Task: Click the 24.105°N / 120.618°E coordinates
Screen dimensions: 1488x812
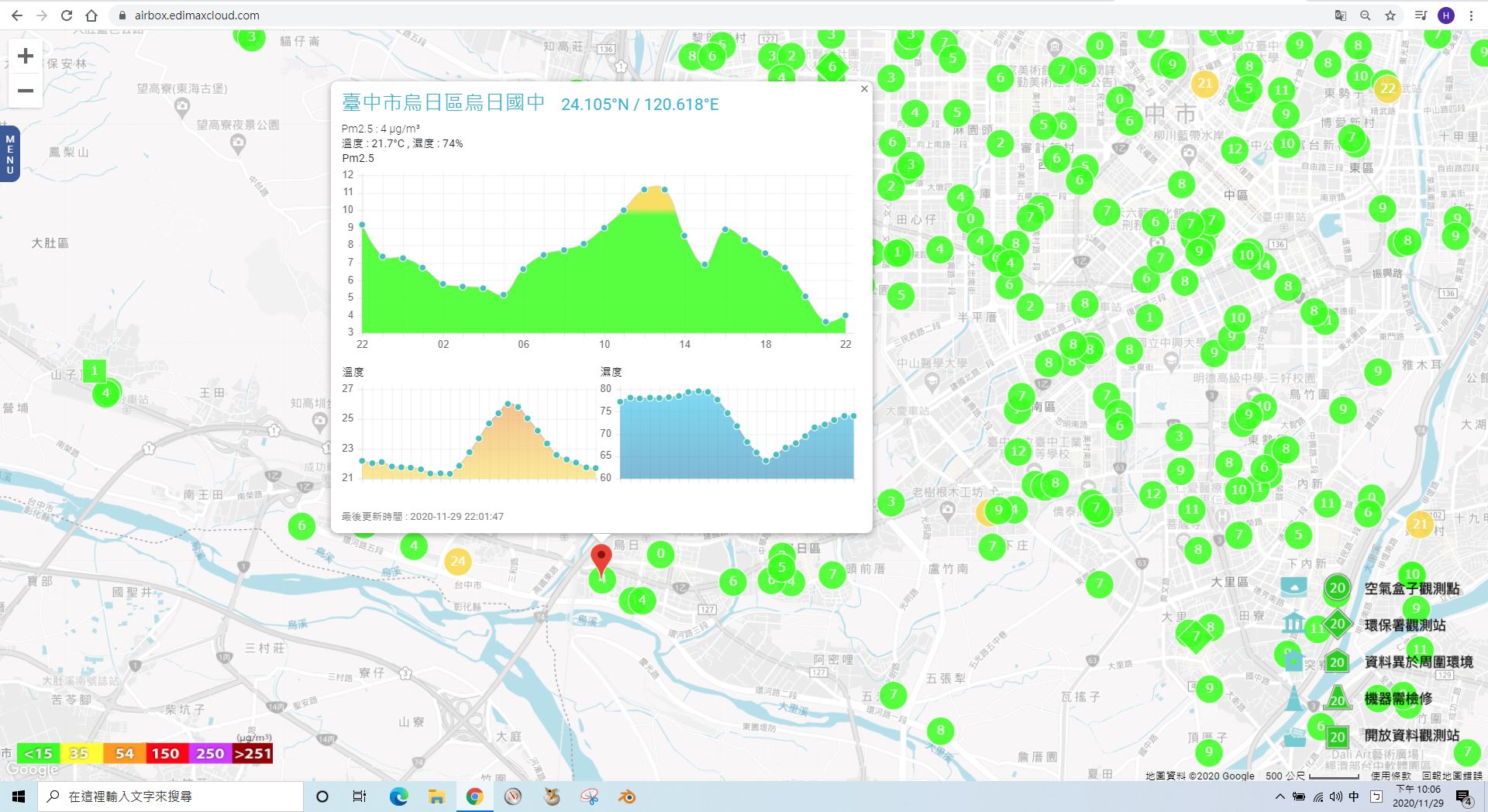Action: pos(640,104)
